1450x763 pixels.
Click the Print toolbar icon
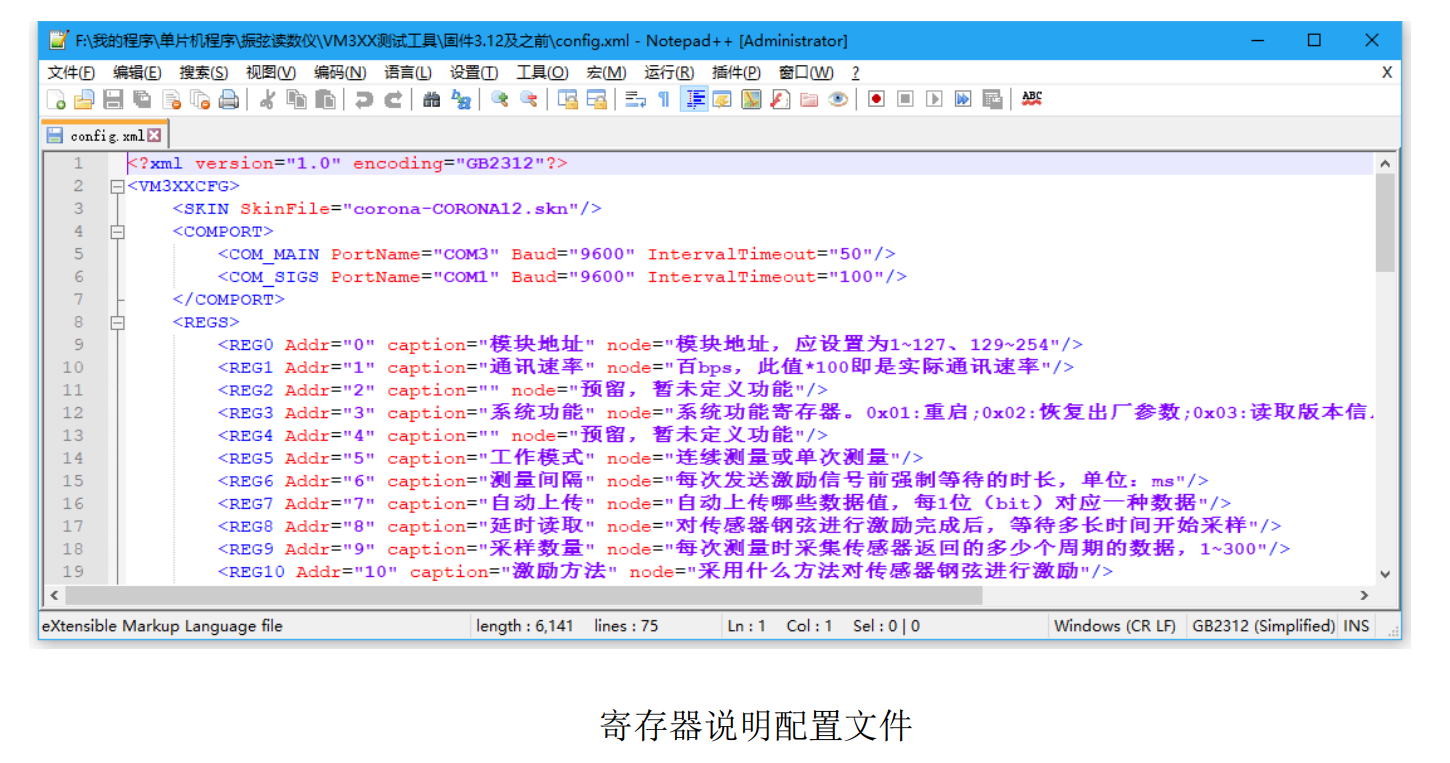[229, 99]
